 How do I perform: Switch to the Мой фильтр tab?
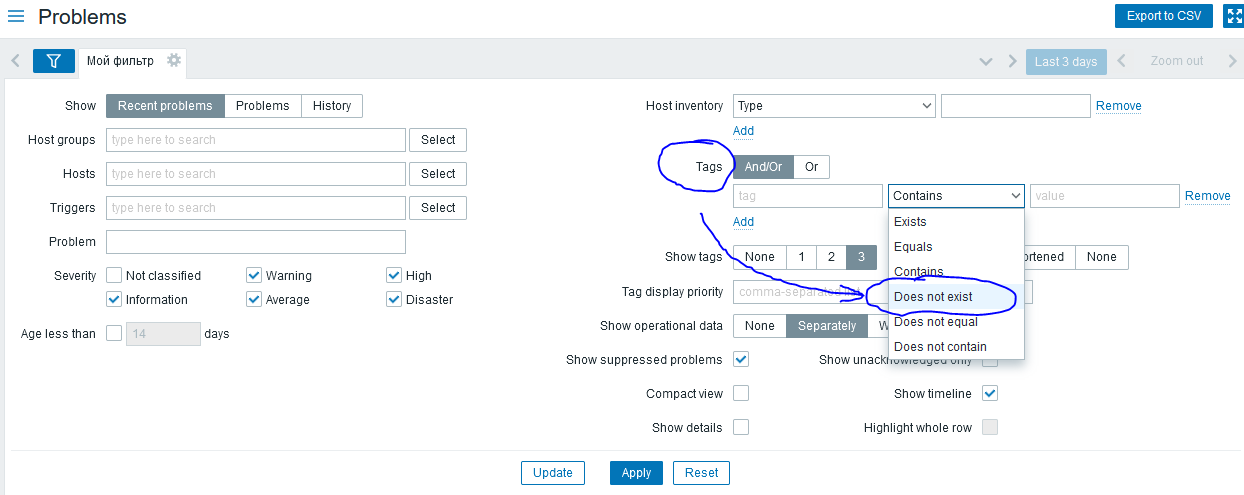pyautogui.click(x=121, y=61)
